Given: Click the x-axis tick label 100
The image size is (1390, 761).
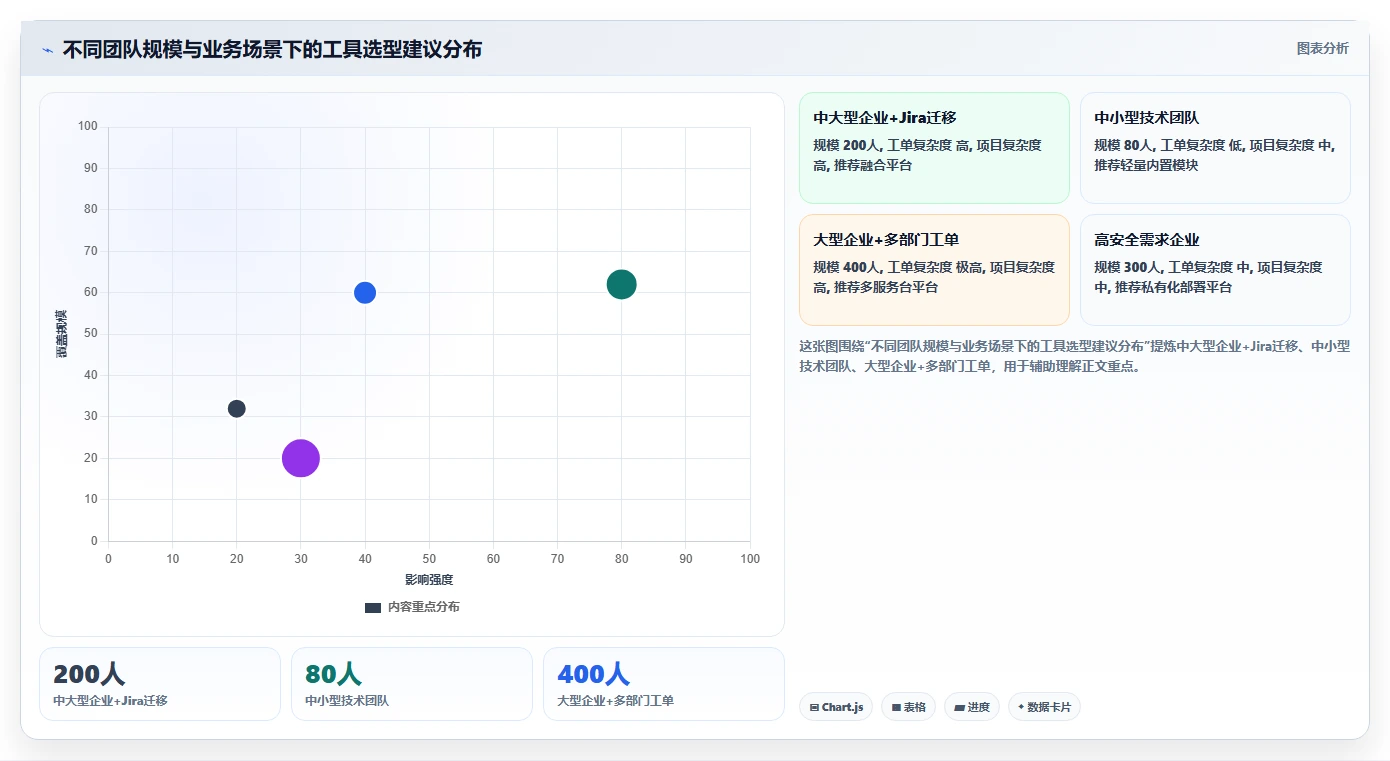Looking at the screenshot, I should point(750,559).
